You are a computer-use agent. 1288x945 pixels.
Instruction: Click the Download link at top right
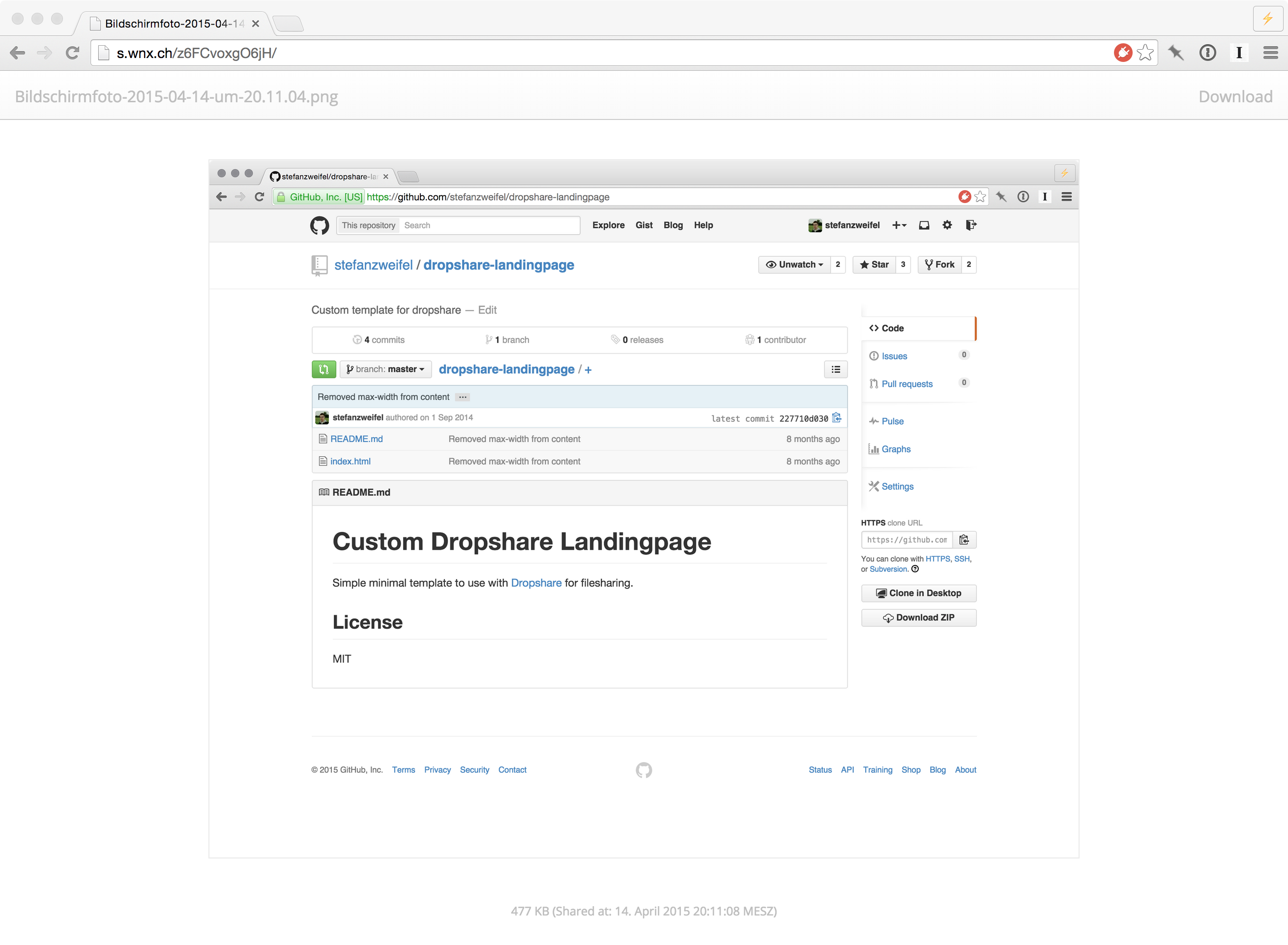click(1235, 97)
